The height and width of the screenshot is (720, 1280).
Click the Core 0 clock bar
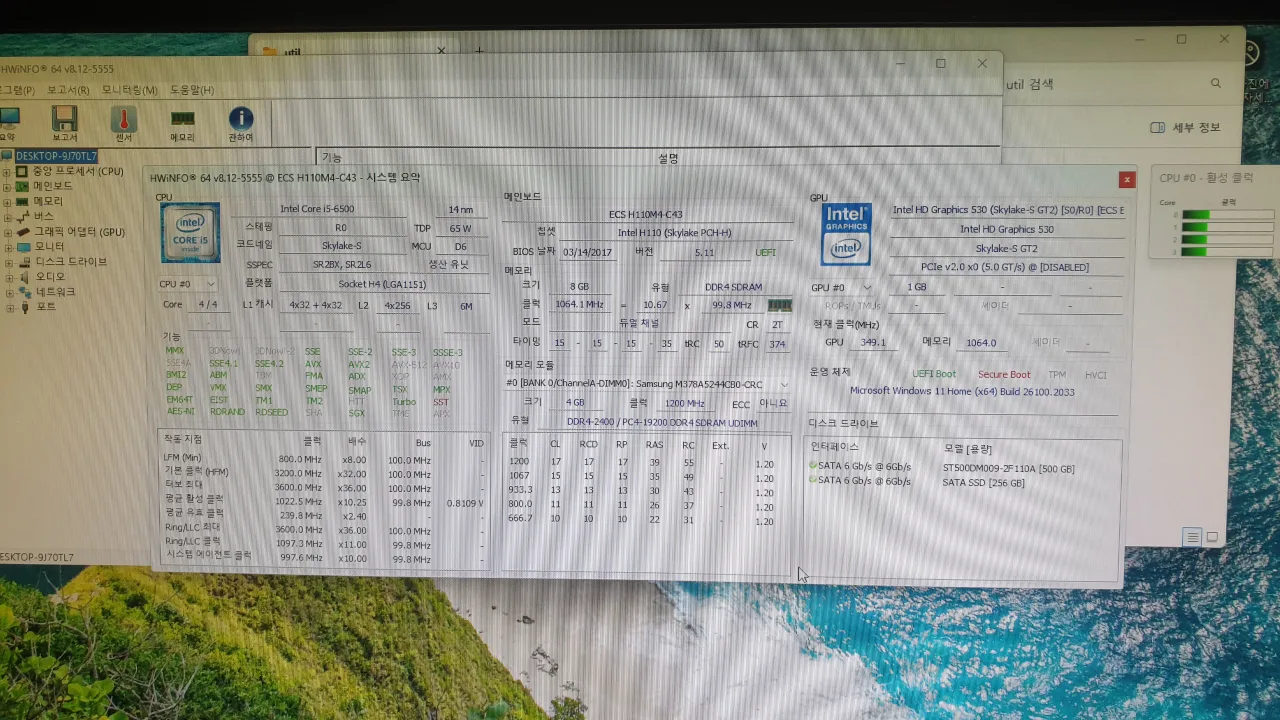pos(1228,215)
